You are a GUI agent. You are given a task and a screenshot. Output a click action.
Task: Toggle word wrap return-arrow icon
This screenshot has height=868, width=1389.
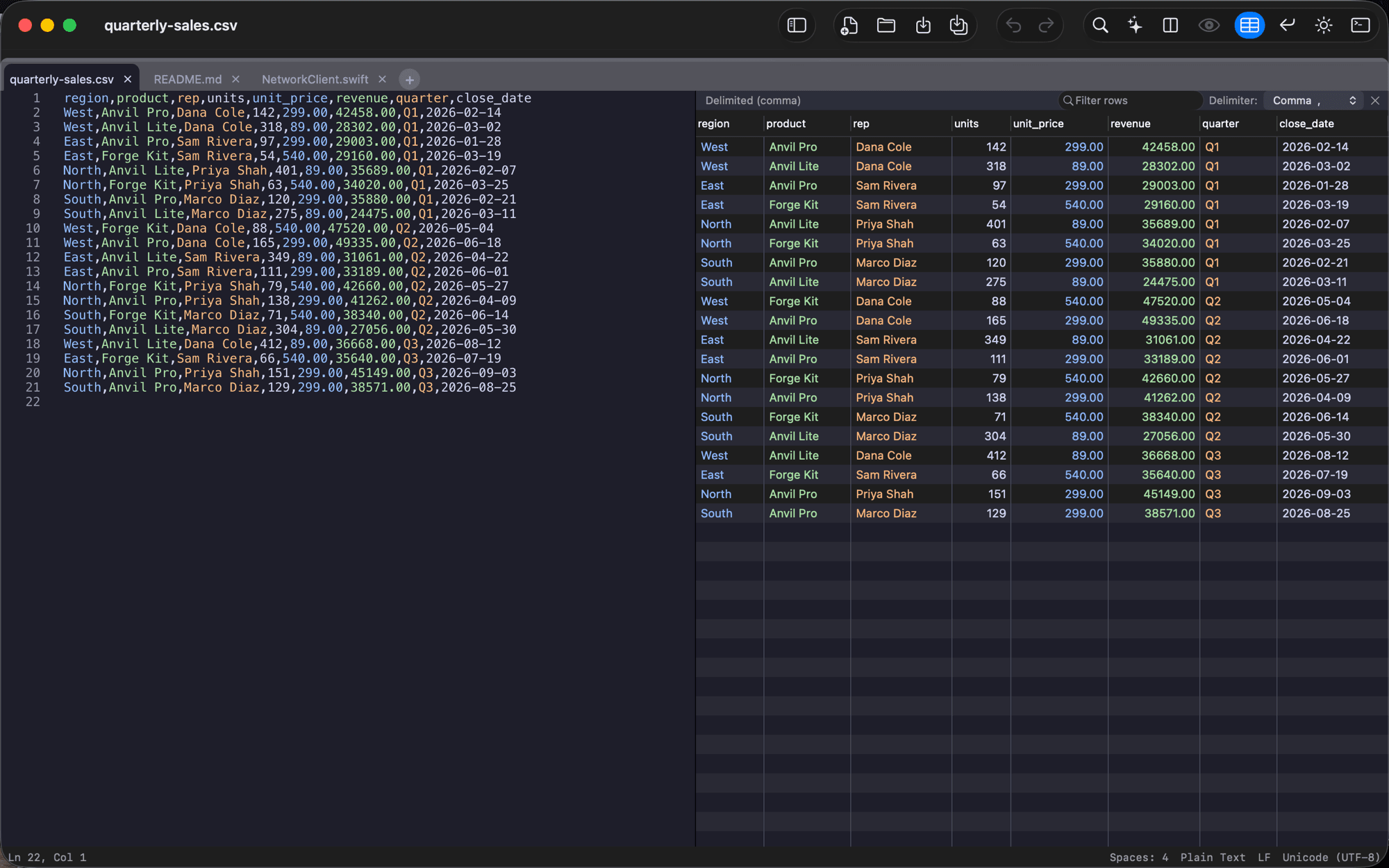(x=1287, y=26)
